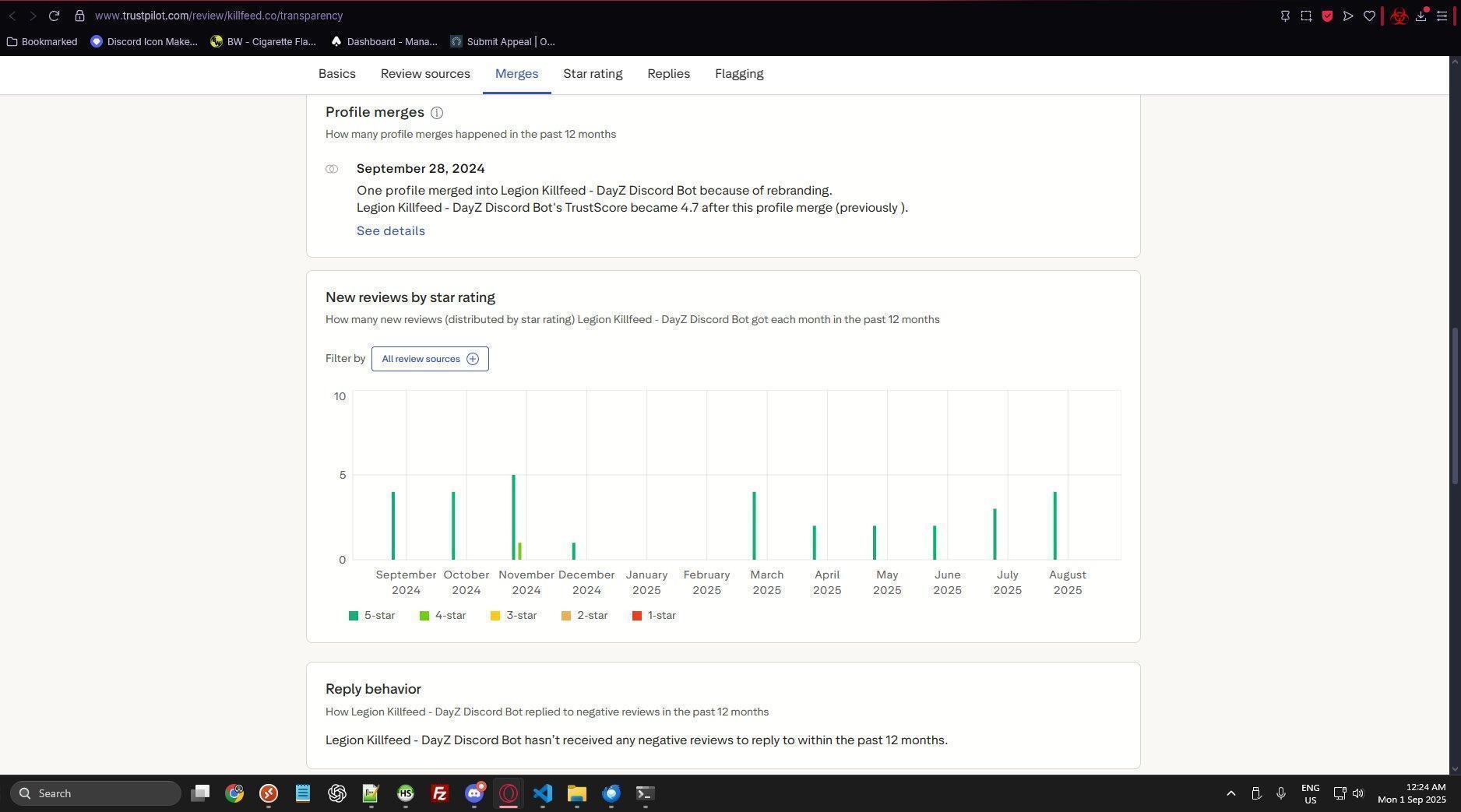
Task: Open Visual Studio Code from taskbar
Action: 543,793
